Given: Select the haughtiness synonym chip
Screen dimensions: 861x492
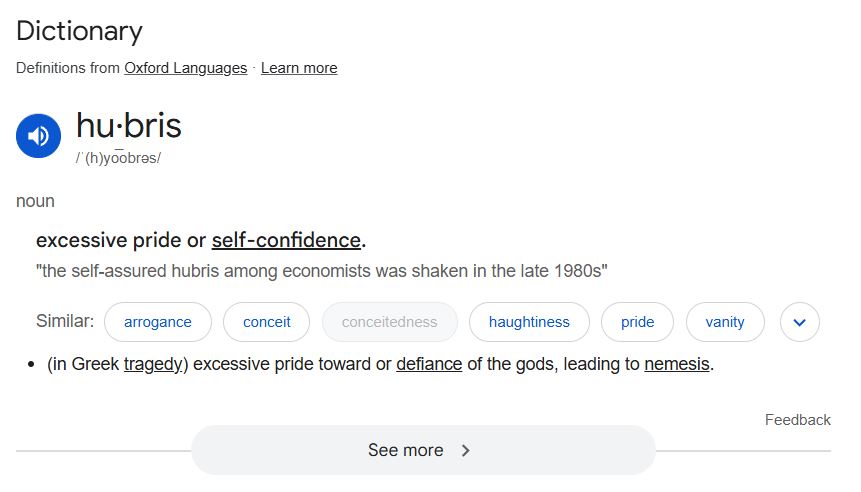Looking at the screenshot, I should click(x=529, y=322).
